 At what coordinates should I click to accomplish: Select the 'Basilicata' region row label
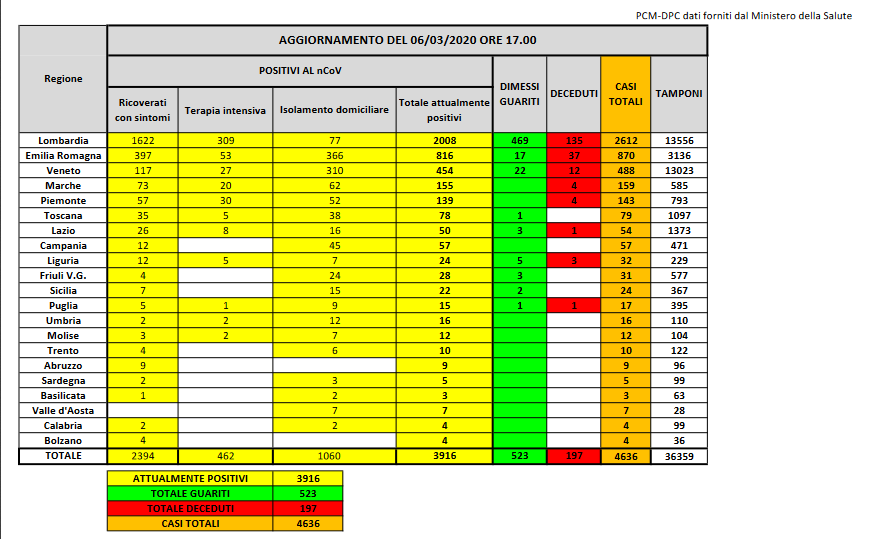tap(63, 395)
